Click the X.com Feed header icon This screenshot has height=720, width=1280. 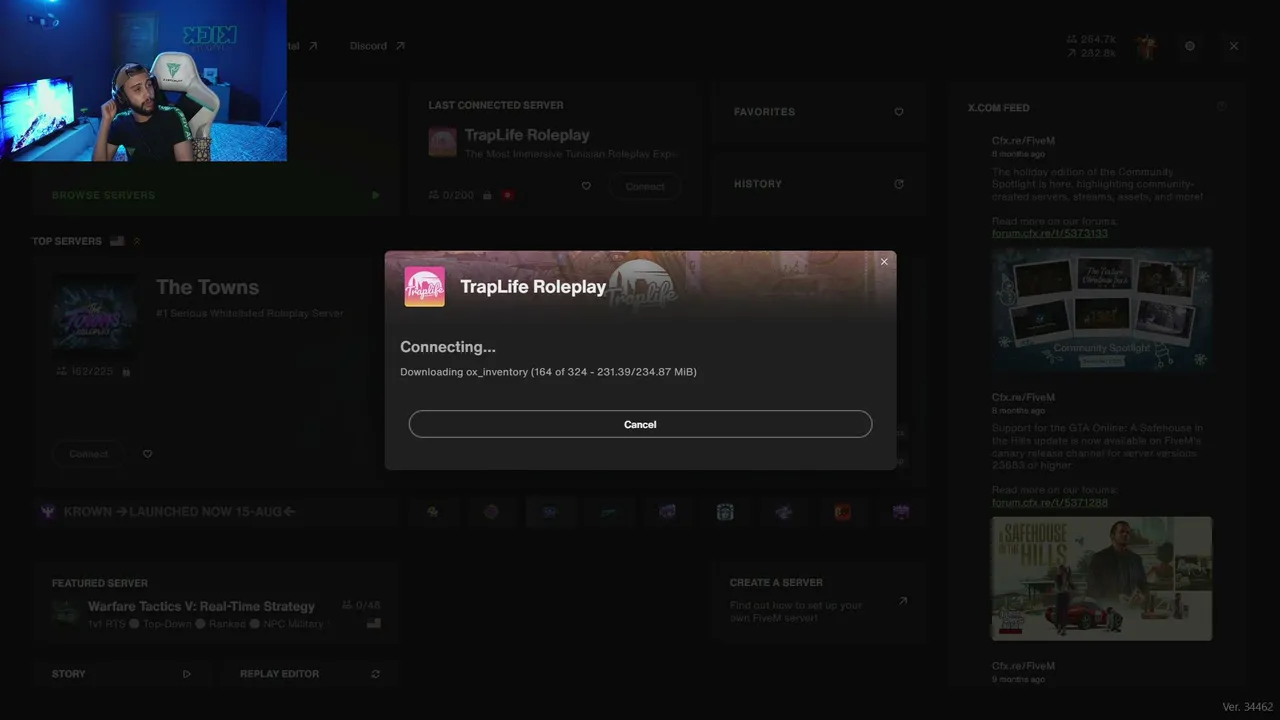click(1221, 107)
